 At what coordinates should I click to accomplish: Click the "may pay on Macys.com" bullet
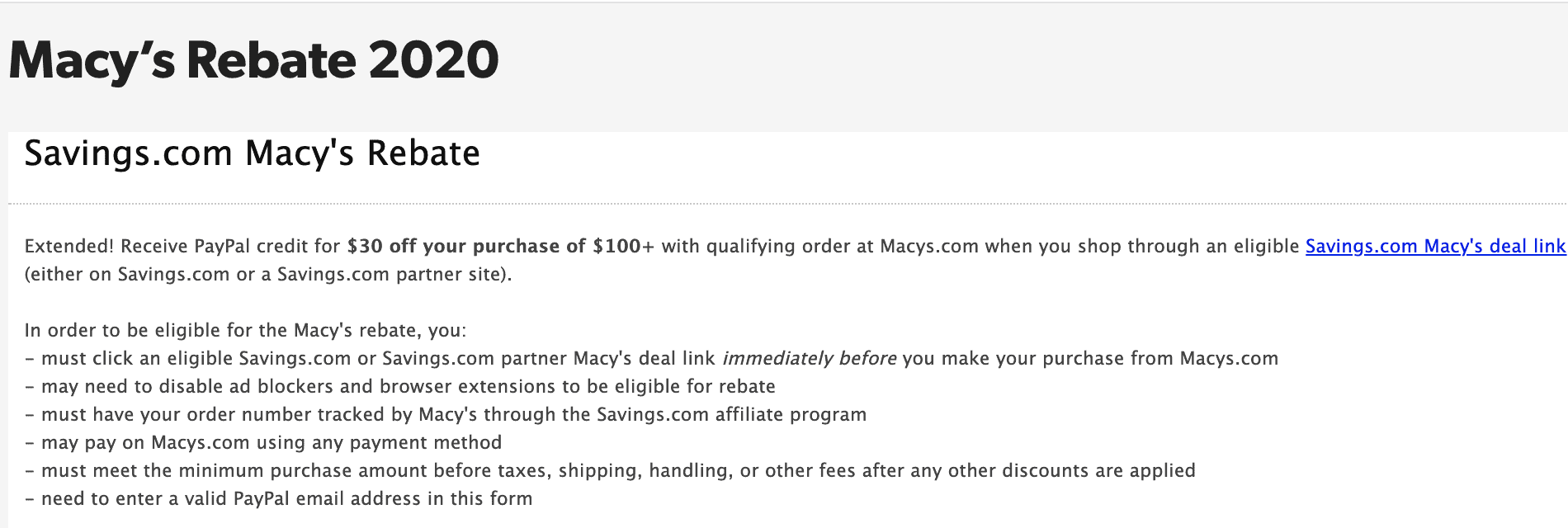[263, 442]
